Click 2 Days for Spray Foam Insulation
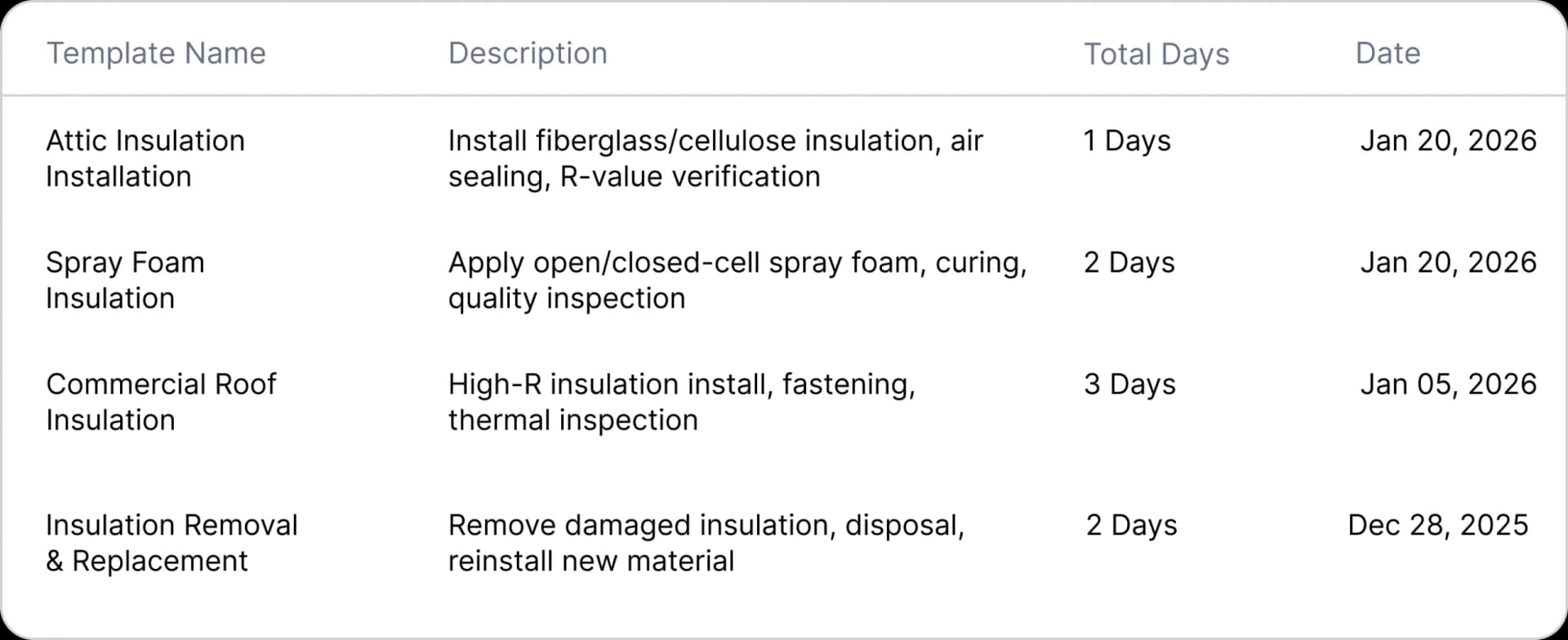 [1129, 263]
